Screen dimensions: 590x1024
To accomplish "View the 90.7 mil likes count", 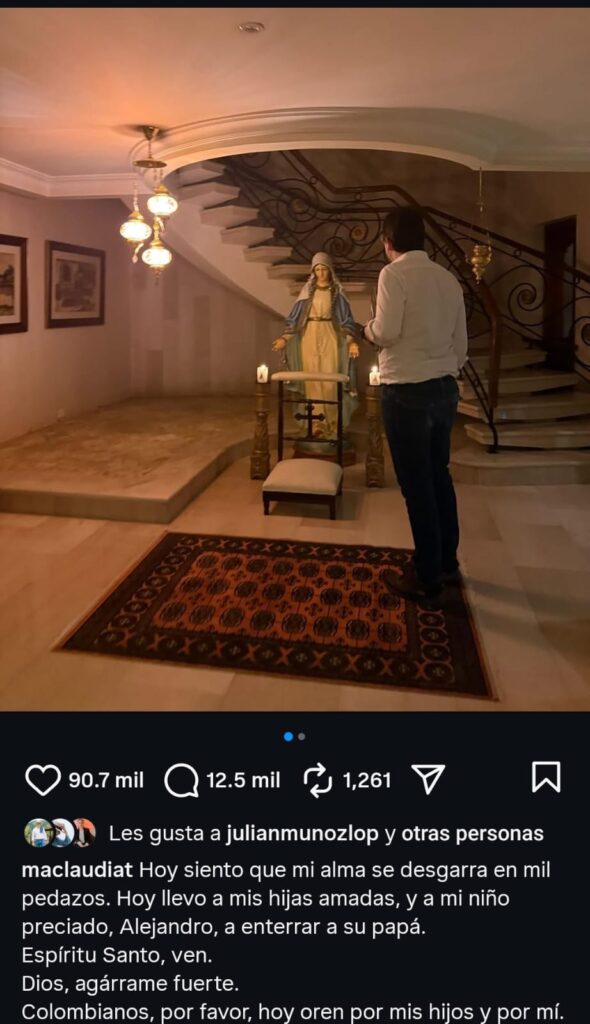I will (106, 780).
